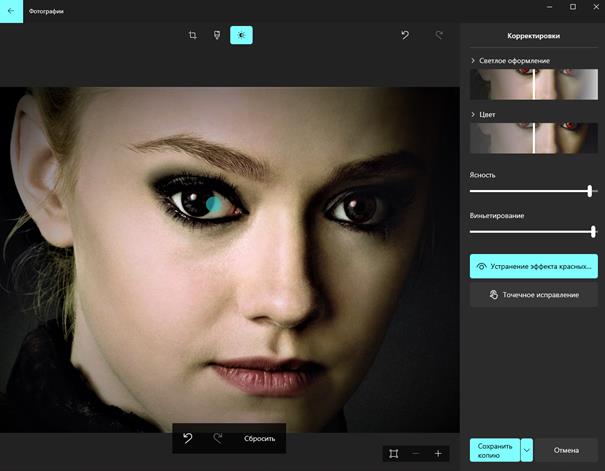
Task: Redo using bottom bar arrow
Action: (x=218, y=438)
